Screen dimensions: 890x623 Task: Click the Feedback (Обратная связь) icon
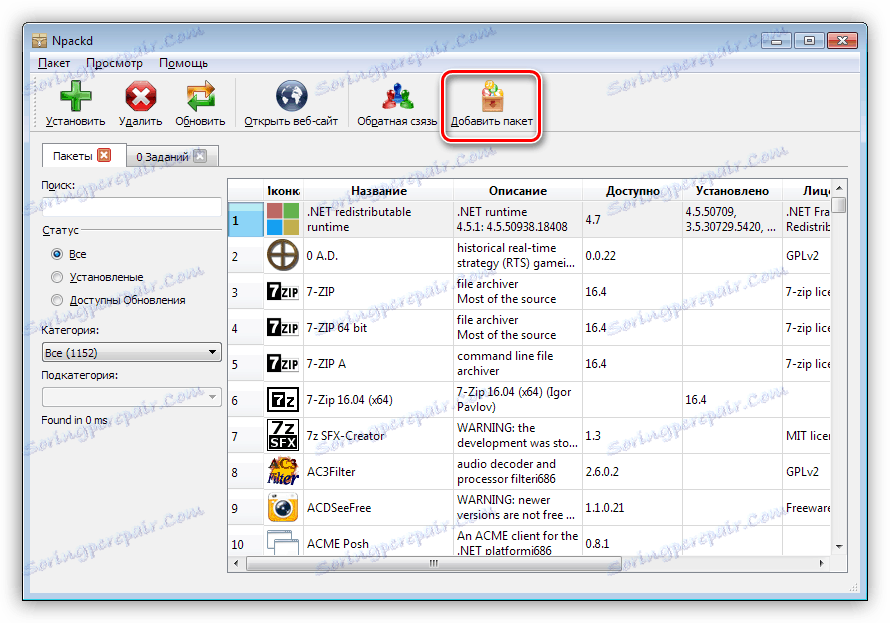pyautogui.click(x=397, y=96)
